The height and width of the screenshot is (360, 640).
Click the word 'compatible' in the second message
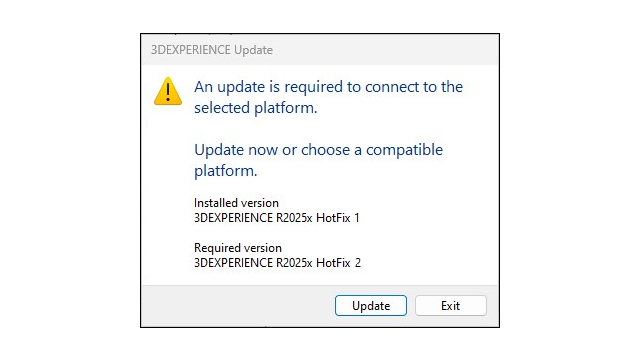click(404, 150)
